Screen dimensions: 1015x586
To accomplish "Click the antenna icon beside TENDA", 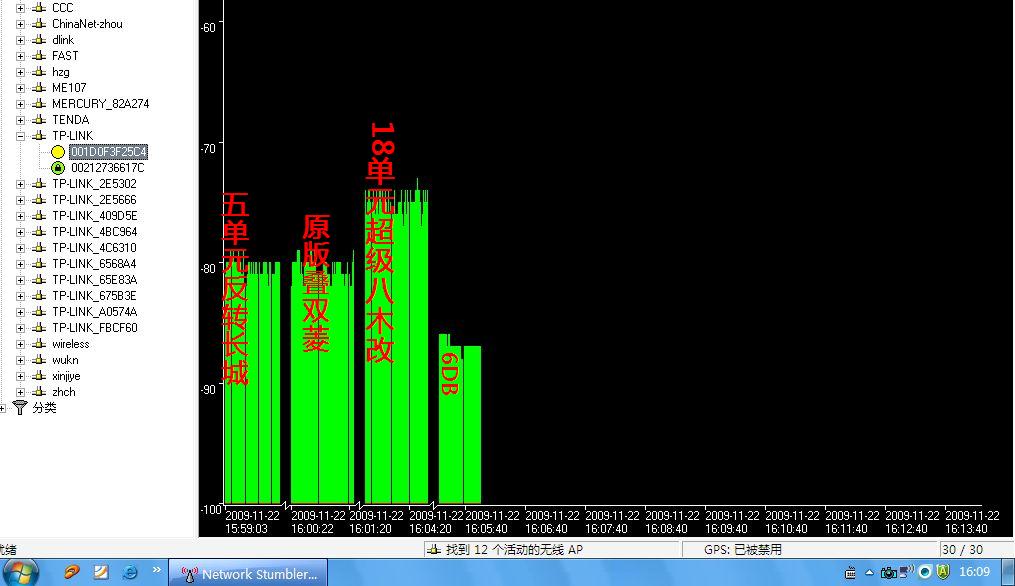I will 39,120.
